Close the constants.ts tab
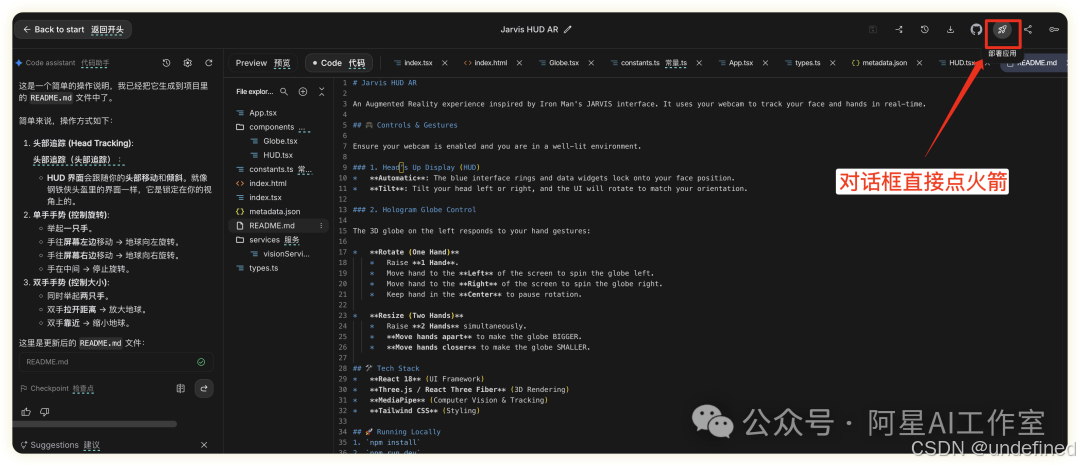The image size is (1080, 466). pos(699,63)
